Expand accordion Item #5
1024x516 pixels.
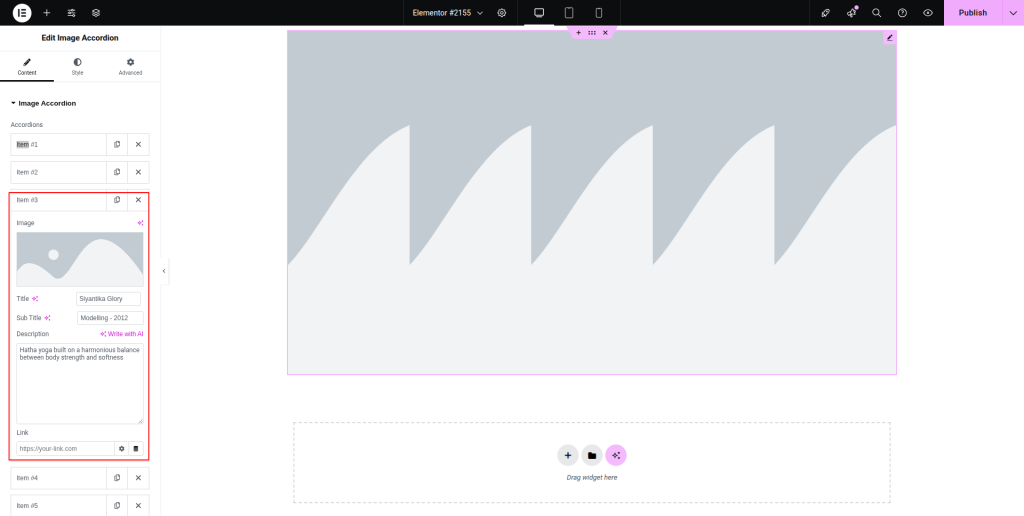coord(58,506)
